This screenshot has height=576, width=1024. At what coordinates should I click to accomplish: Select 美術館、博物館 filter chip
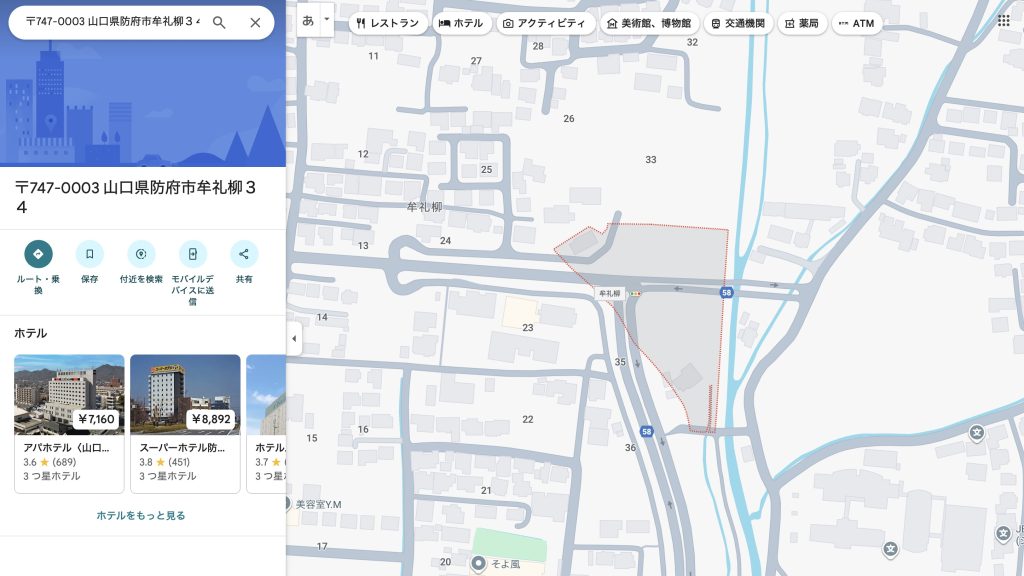point(649,23)
